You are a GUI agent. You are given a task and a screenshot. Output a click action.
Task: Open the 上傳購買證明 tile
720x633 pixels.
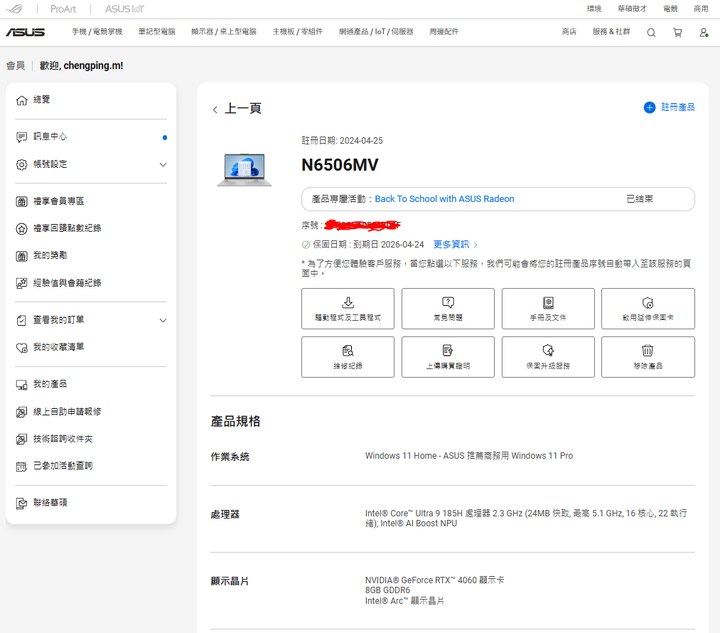448,357
